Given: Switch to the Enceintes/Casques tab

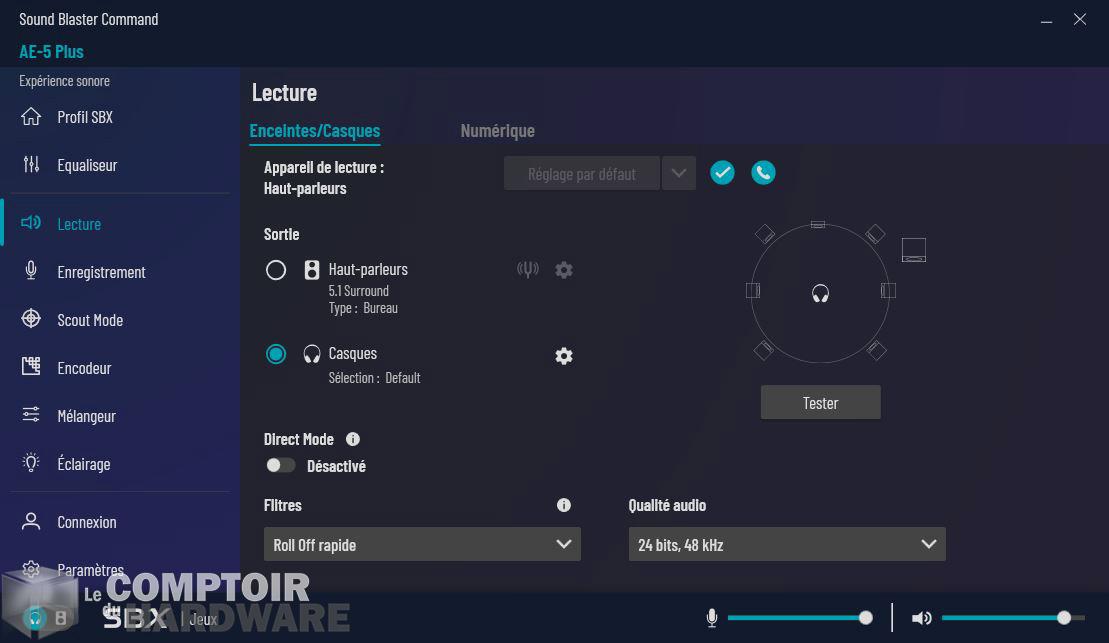Looking at the screenshot, I should [315, 131].
